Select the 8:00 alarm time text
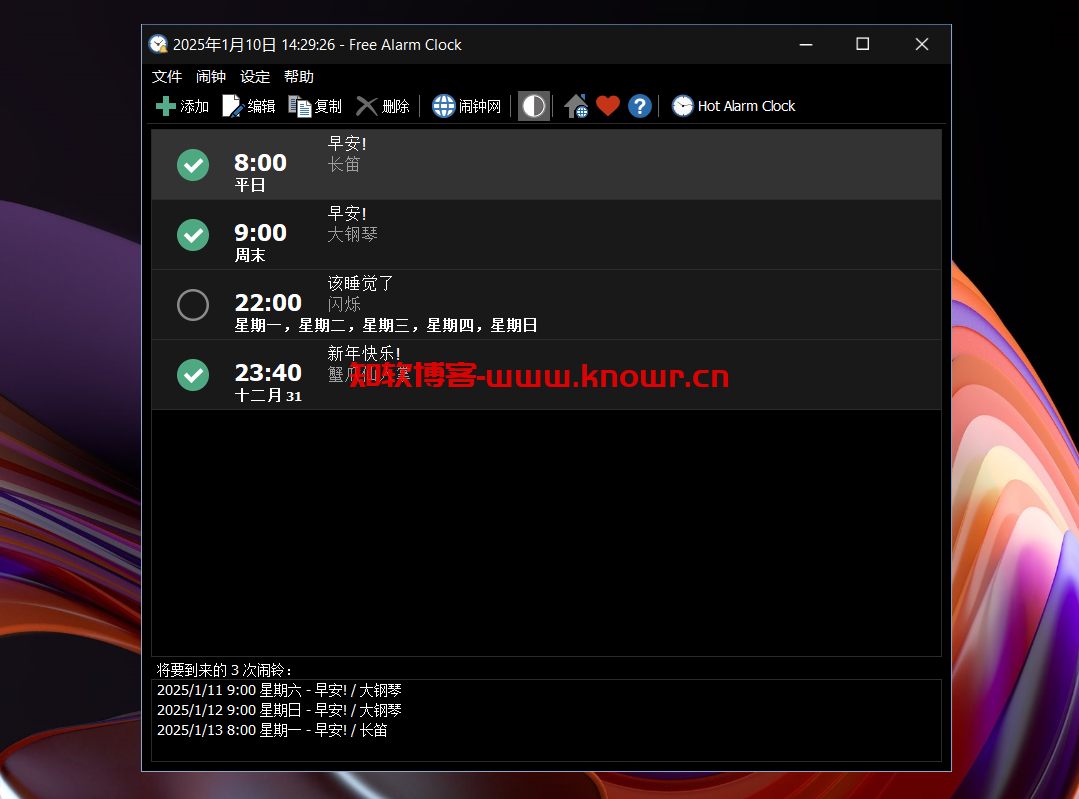The image size is (1079, 799). point(260,163)
